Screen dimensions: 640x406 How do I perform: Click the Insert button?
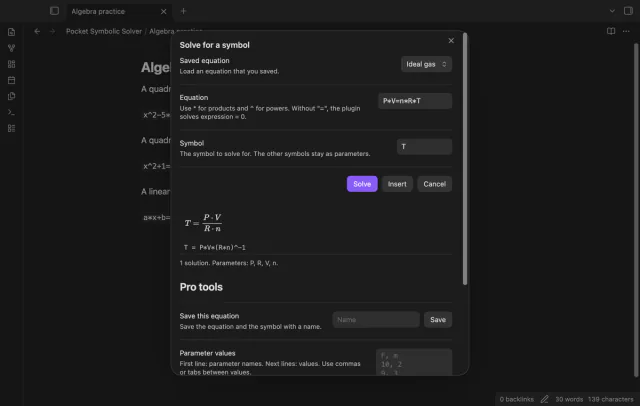(397, 184)
